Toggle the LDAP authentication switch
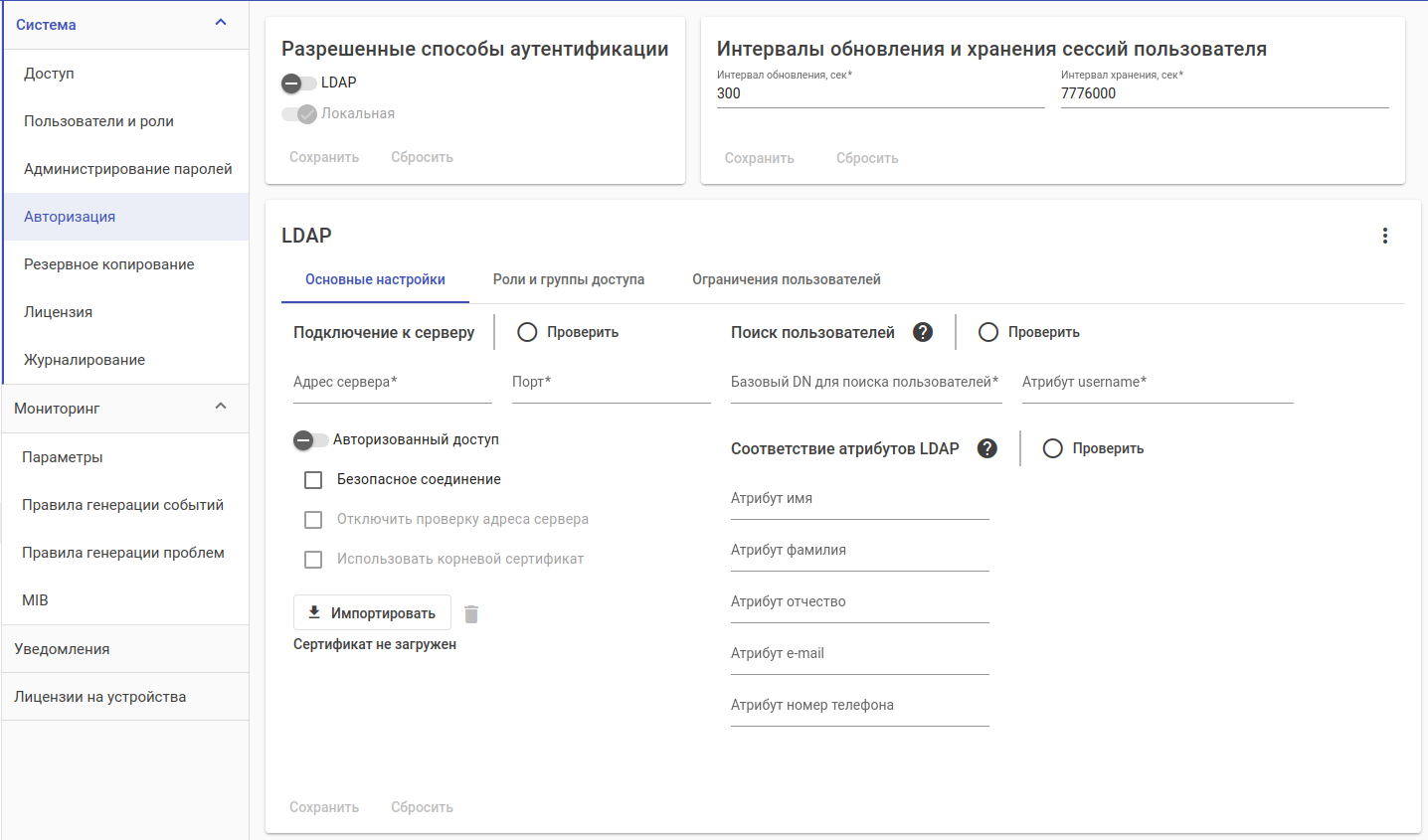Viewport: 1428px width, 840px height. [297, 84]
